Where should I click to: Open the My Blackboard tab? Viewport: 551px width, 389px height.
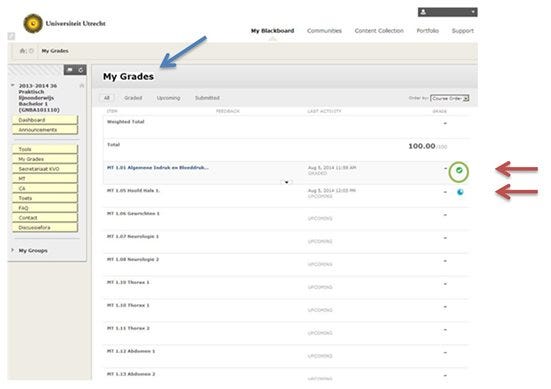(x=272, y=31)
